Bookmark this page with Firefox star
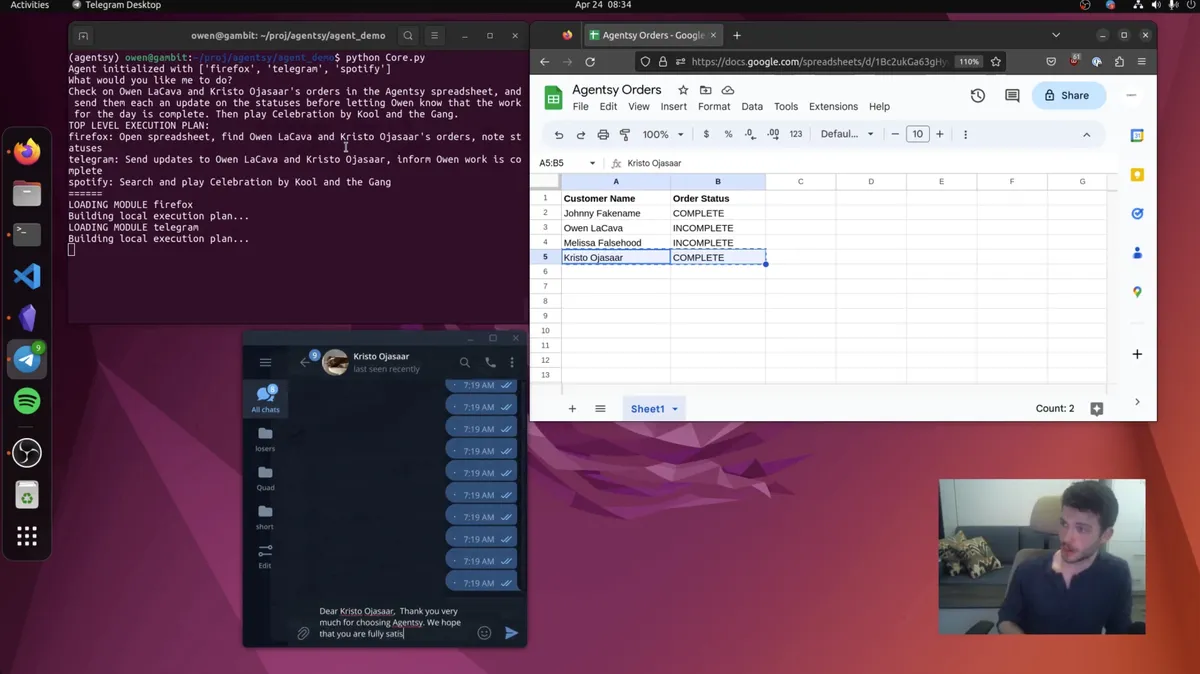Screen dimensions: 1200x674 point(995,61)
